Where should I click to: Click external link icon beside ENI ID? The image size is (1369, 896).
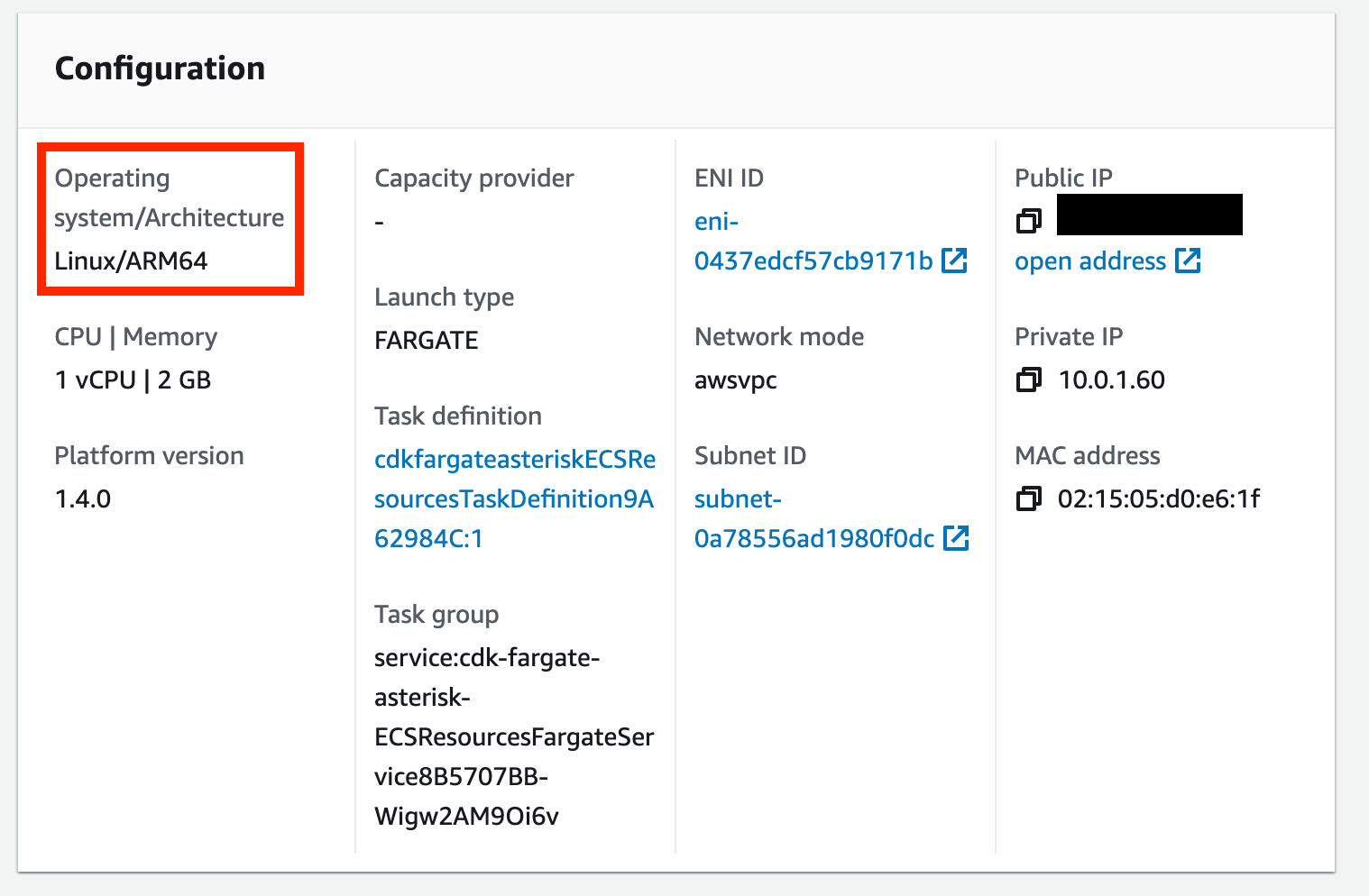954,261
